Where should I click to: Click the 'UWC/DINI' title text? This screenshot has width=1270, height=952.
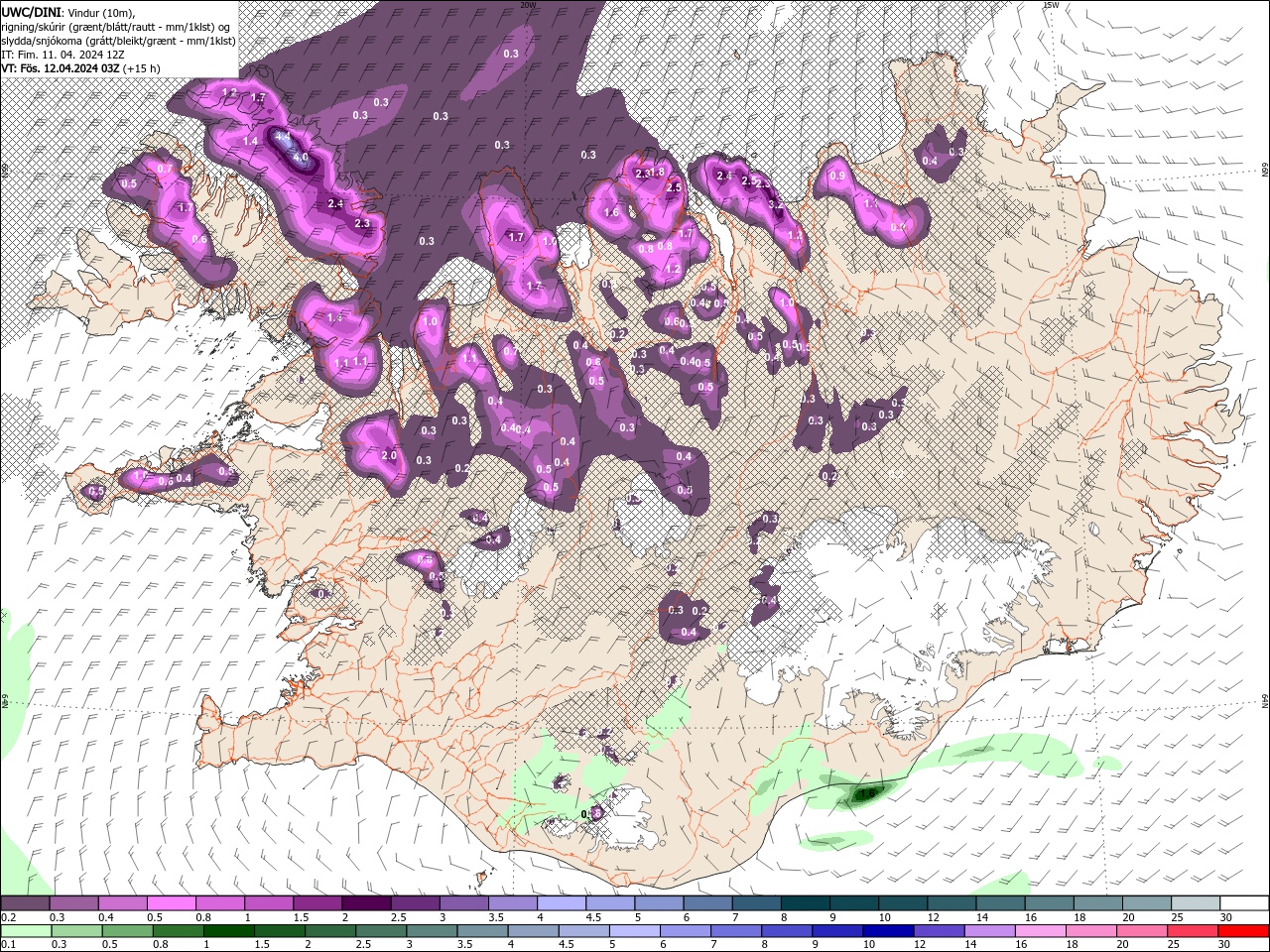(30, 11)
